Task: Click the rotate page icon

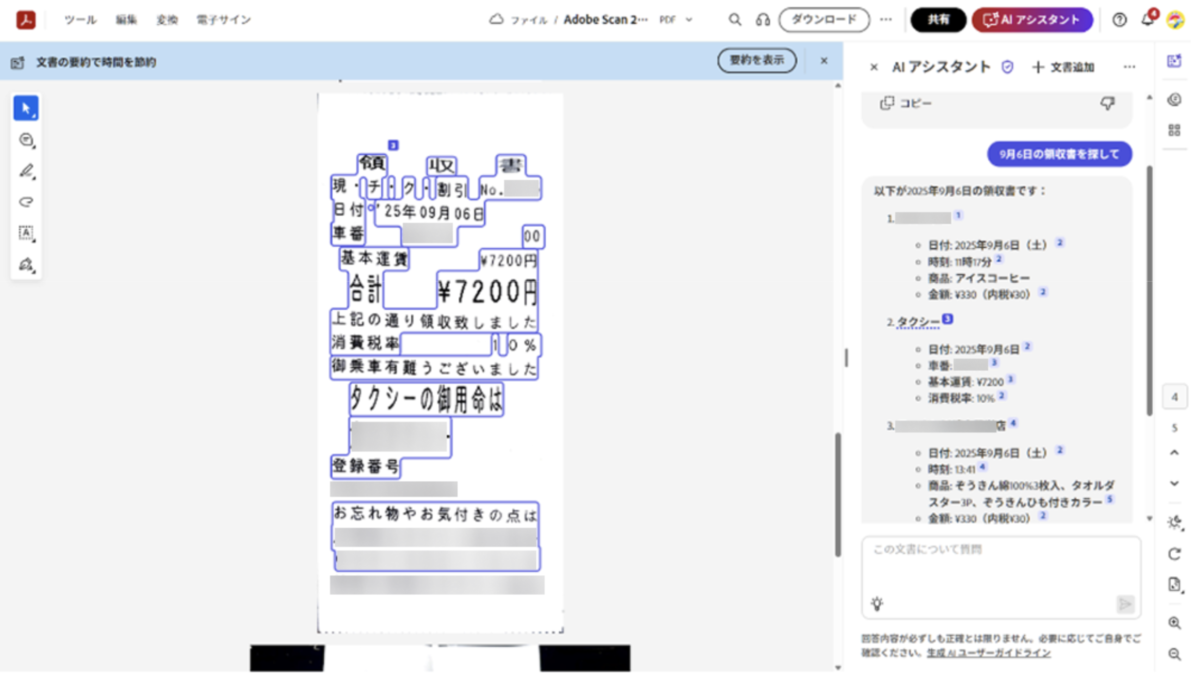Action: (1175, 553)
